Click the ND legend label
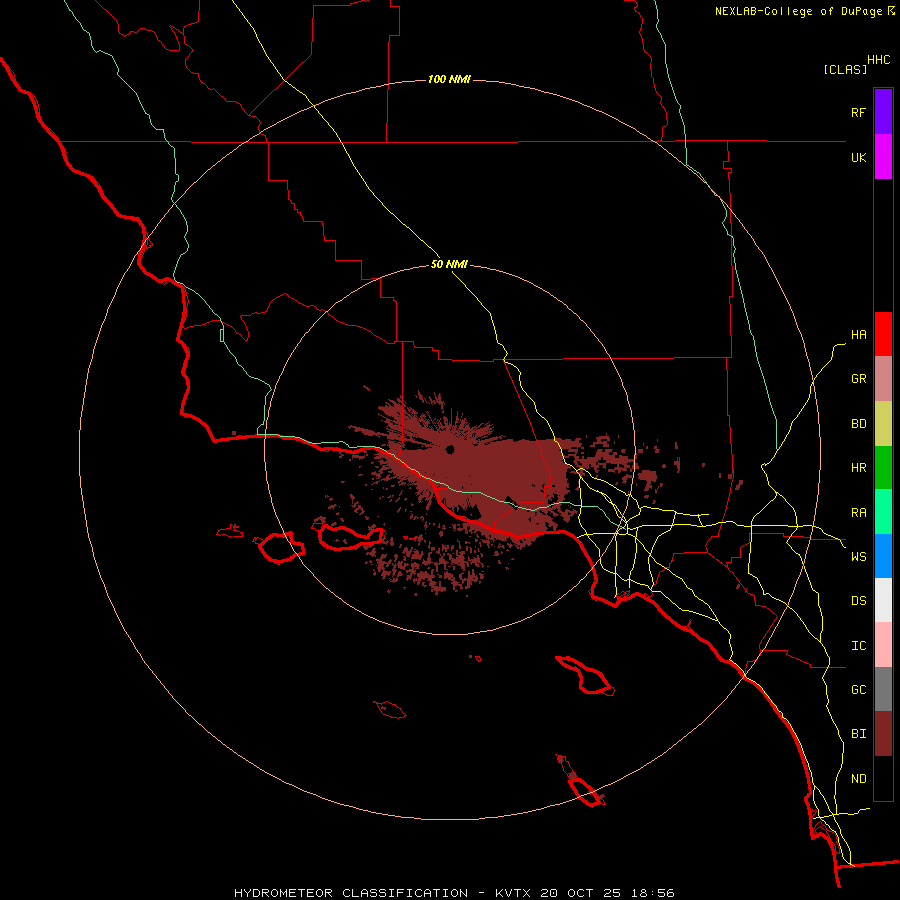Screen dimensions: 900x900 858,779
